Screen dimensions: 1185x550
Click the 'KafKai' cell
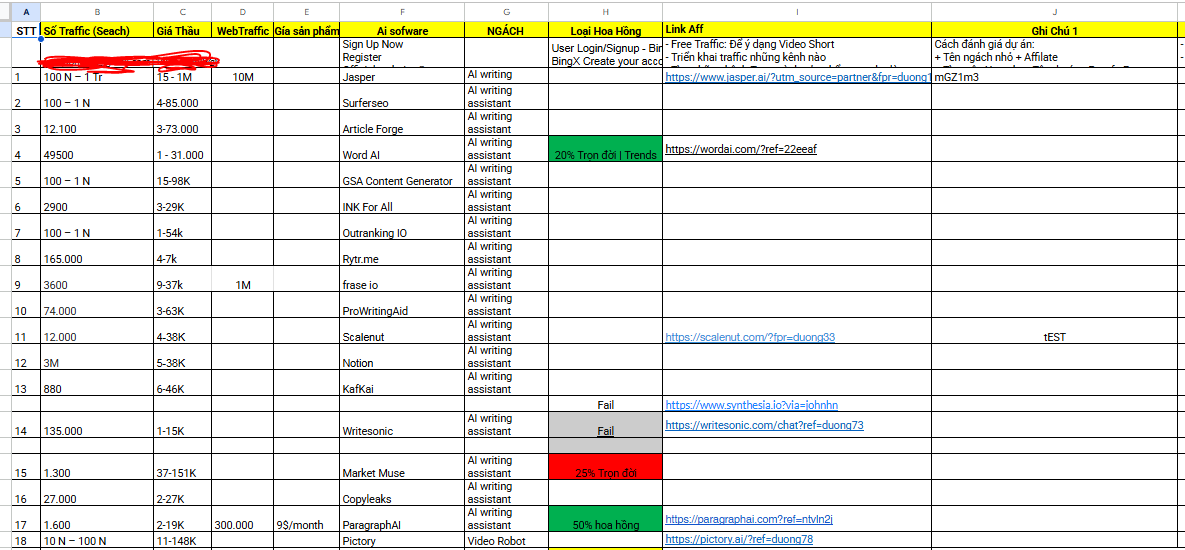(x=402, y=382)
